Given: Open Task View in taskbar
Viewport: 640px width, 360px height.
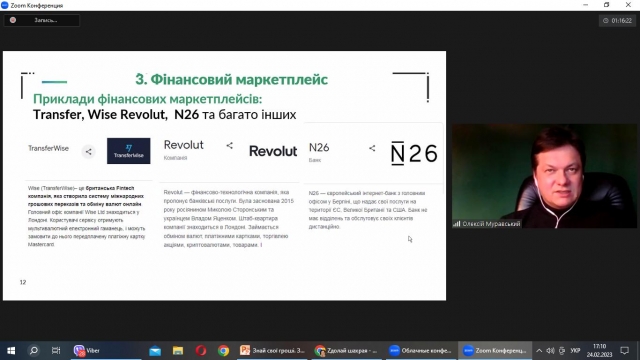Looking at the screenshot, I should click(56, 351).
